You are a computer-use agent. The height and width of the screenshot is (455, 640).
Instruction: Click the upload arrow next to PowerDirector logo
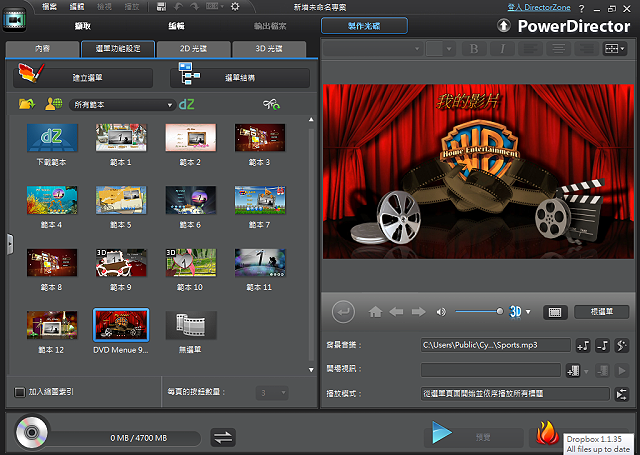click(504, 26)
